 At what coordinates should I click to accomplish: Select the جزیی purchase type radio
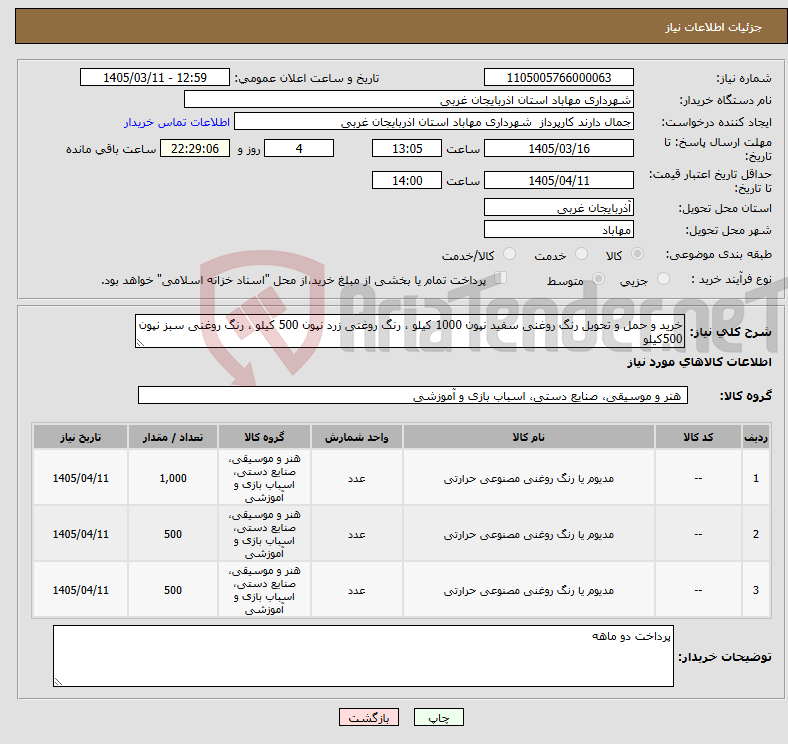click(663, 278)
